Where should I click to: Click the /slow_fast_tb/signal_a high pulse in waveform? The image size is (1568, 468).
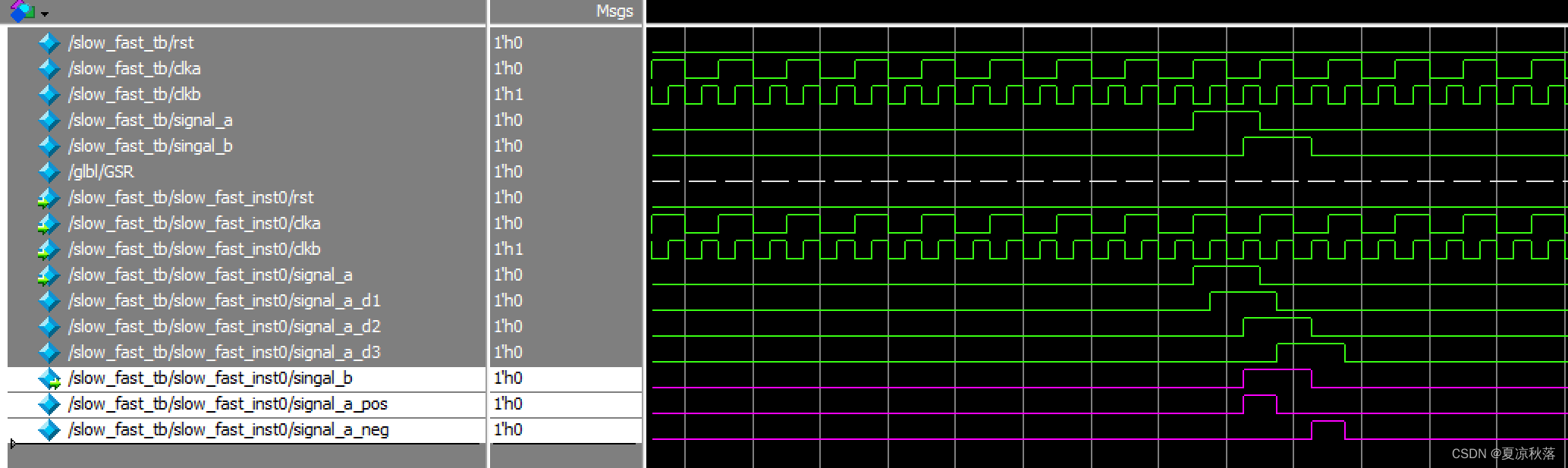(x=1227, y=121)
